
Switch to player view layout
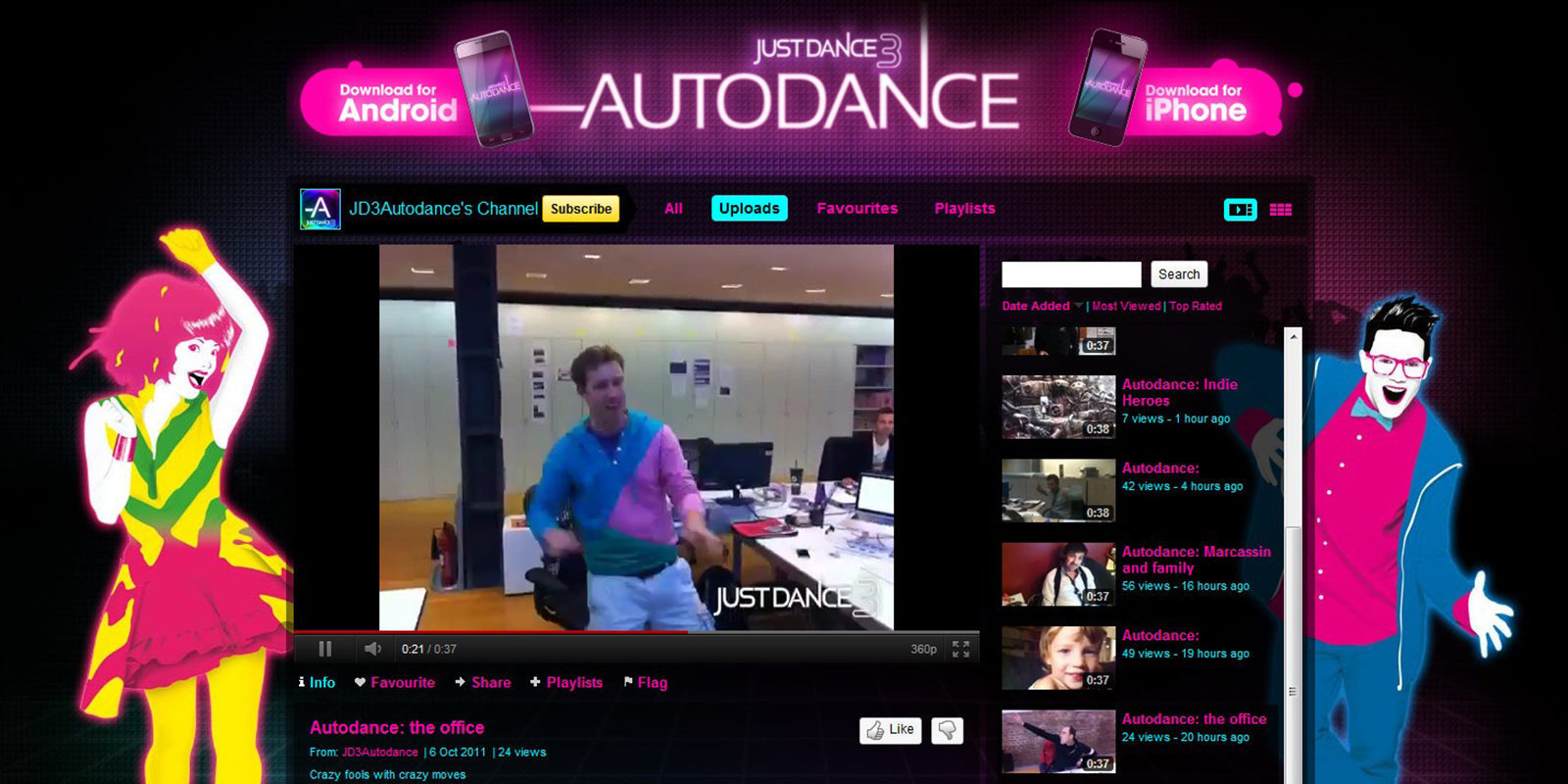coord(1240,210)
